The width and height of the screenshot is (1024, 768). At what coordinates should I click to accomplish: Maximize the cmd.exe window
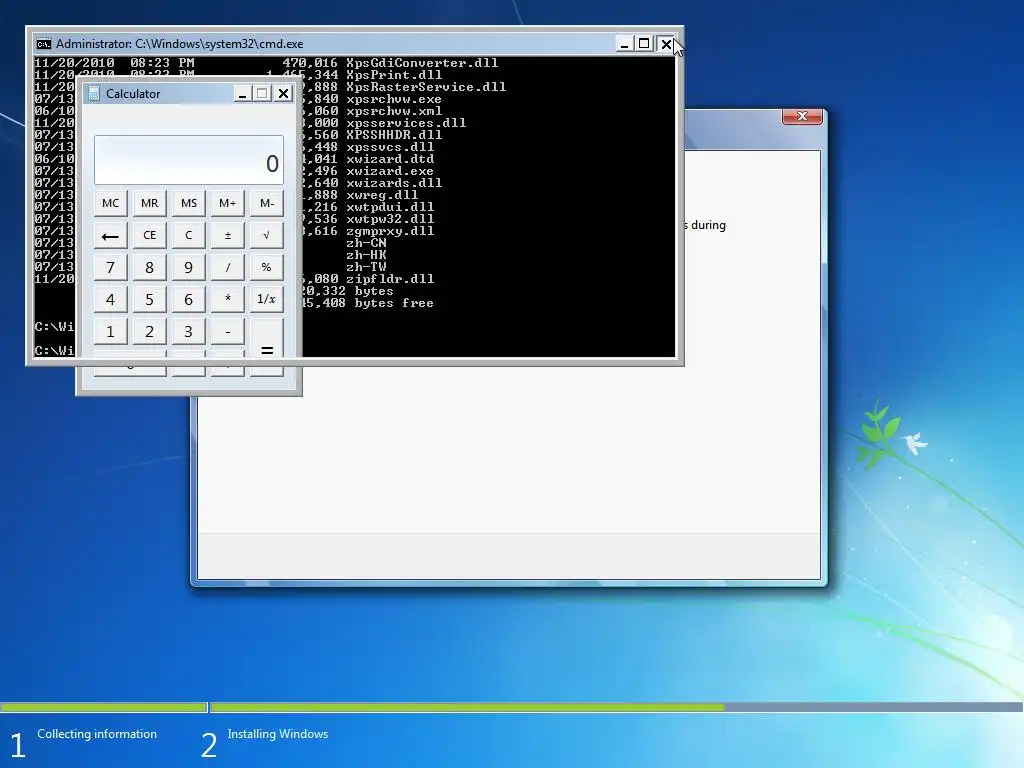tap(644, 44)
